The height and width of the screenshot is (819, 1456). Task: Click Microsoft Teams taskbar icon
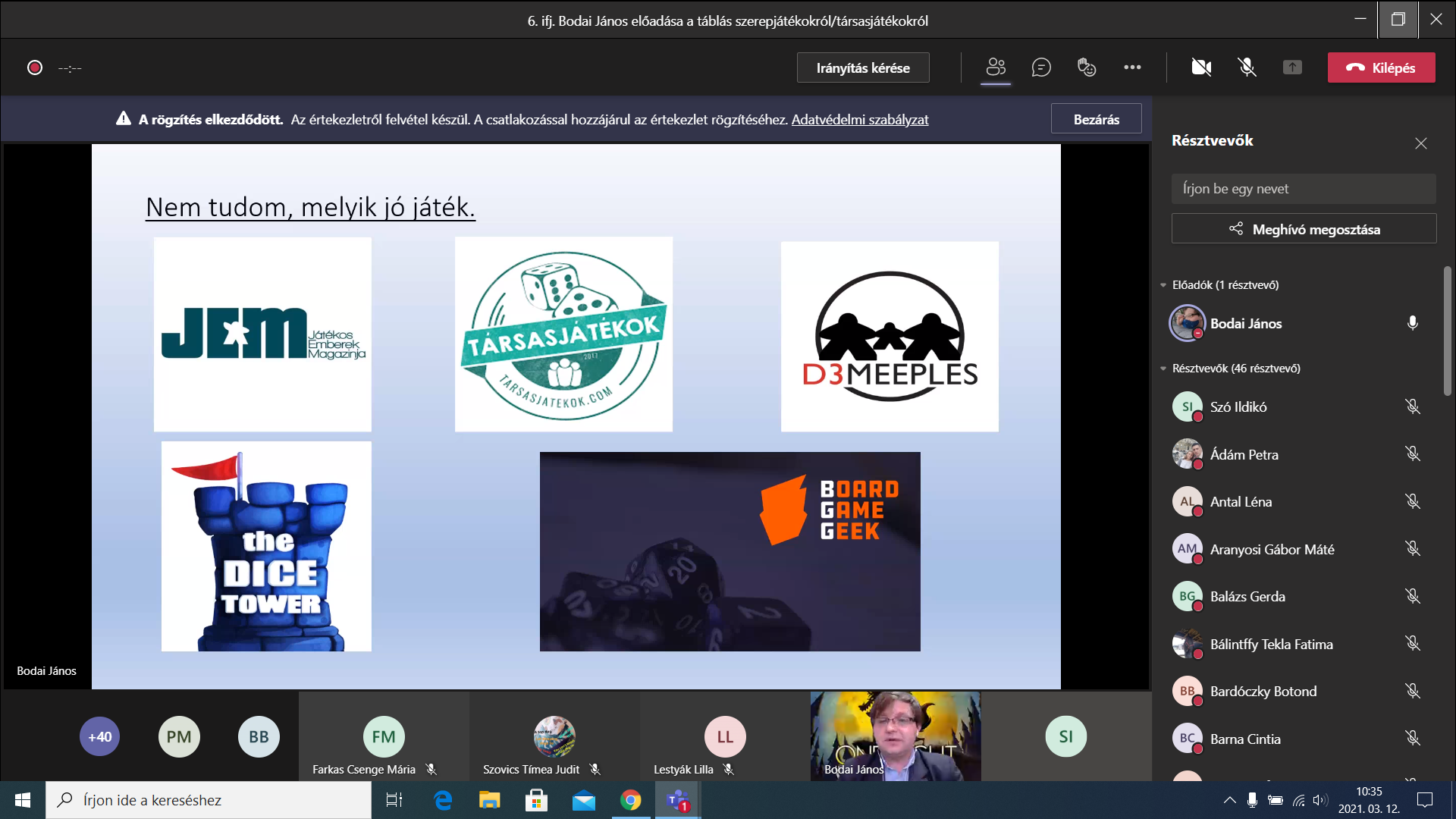[678, 800]
